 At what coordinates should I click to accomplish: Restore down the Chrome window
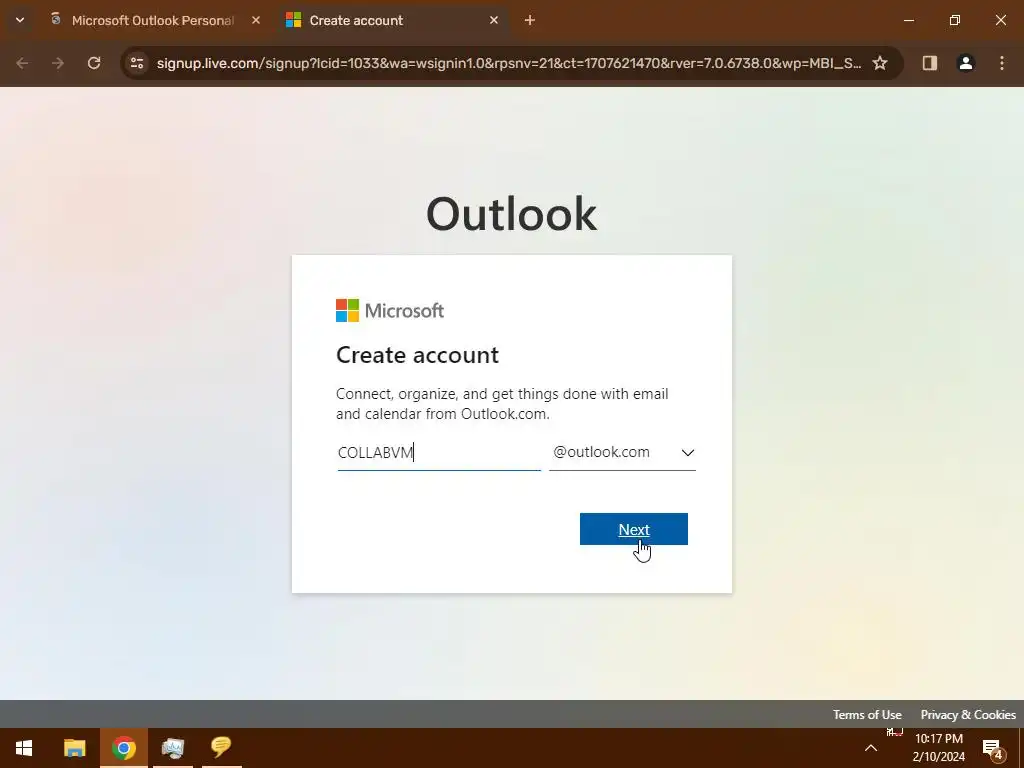[955, 20]
